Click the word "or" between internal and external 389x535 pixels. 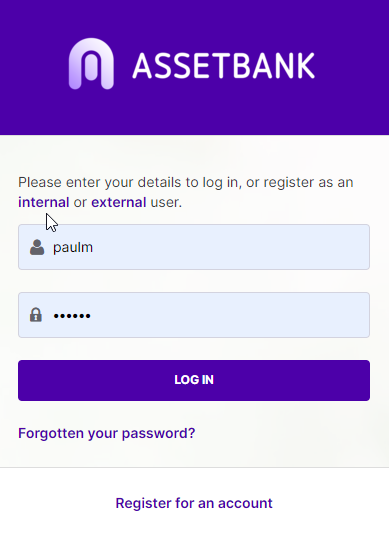tap(80, 203)
